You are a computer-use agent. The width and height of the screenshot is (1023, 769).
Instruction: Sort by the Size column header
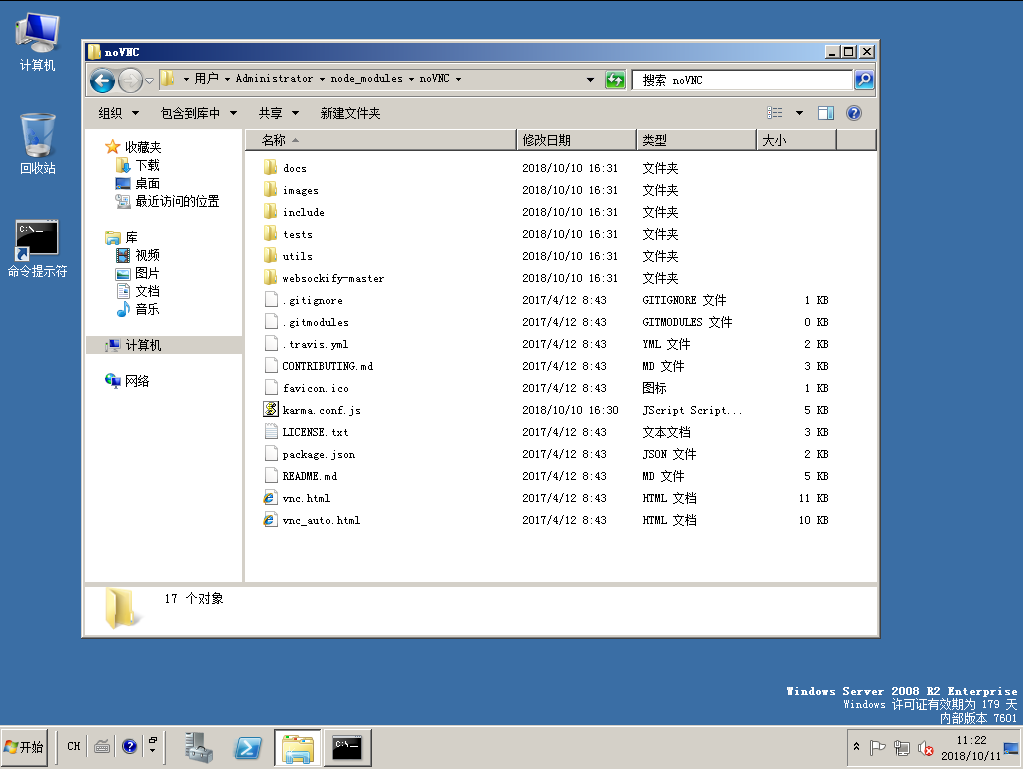796,140
